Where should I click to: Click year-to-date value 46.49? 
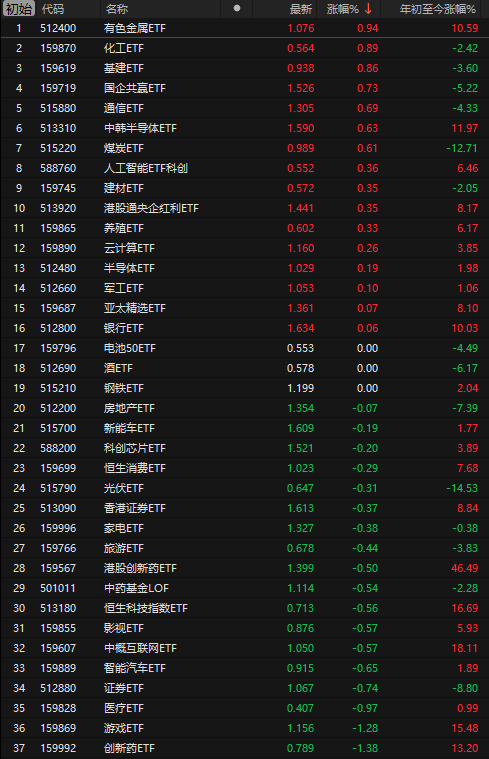coord(465,568)
